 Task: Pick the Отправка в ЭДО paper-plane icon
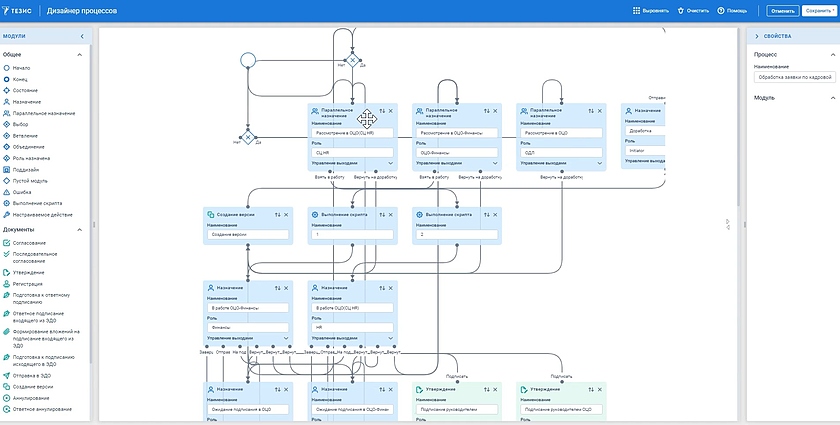click(7, 375)
